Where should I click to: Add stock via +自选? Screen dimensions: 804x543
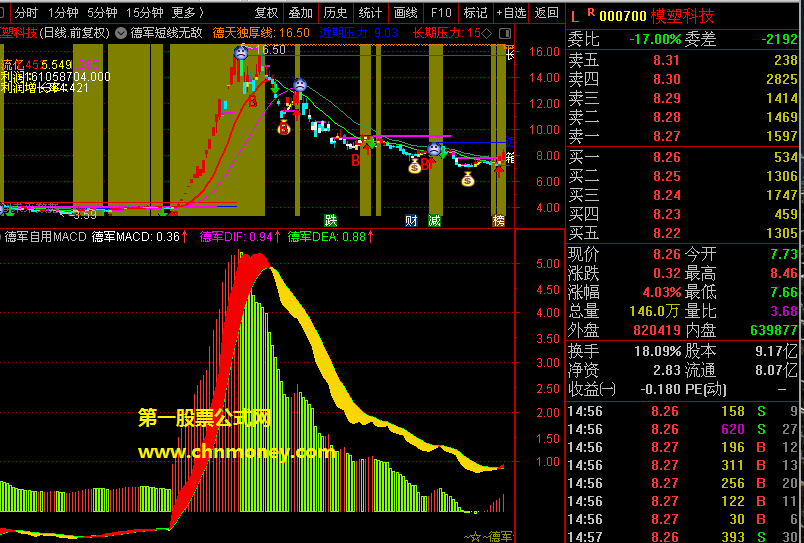[x=511, y=12]
